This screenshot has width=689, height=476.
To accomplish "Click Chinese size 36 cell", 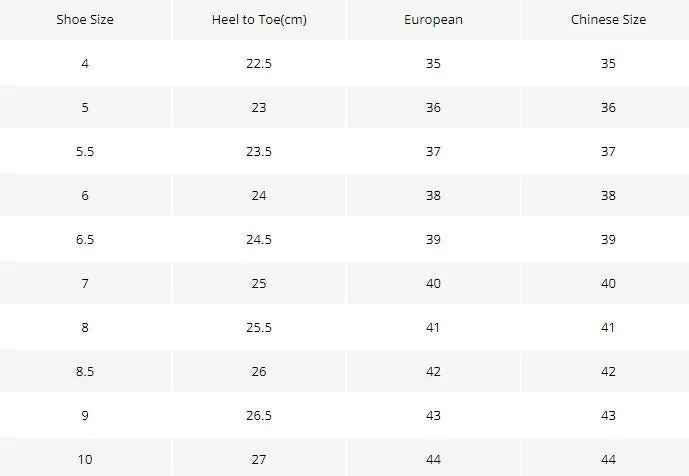I will pyautogui.click(x=608, y=107).
